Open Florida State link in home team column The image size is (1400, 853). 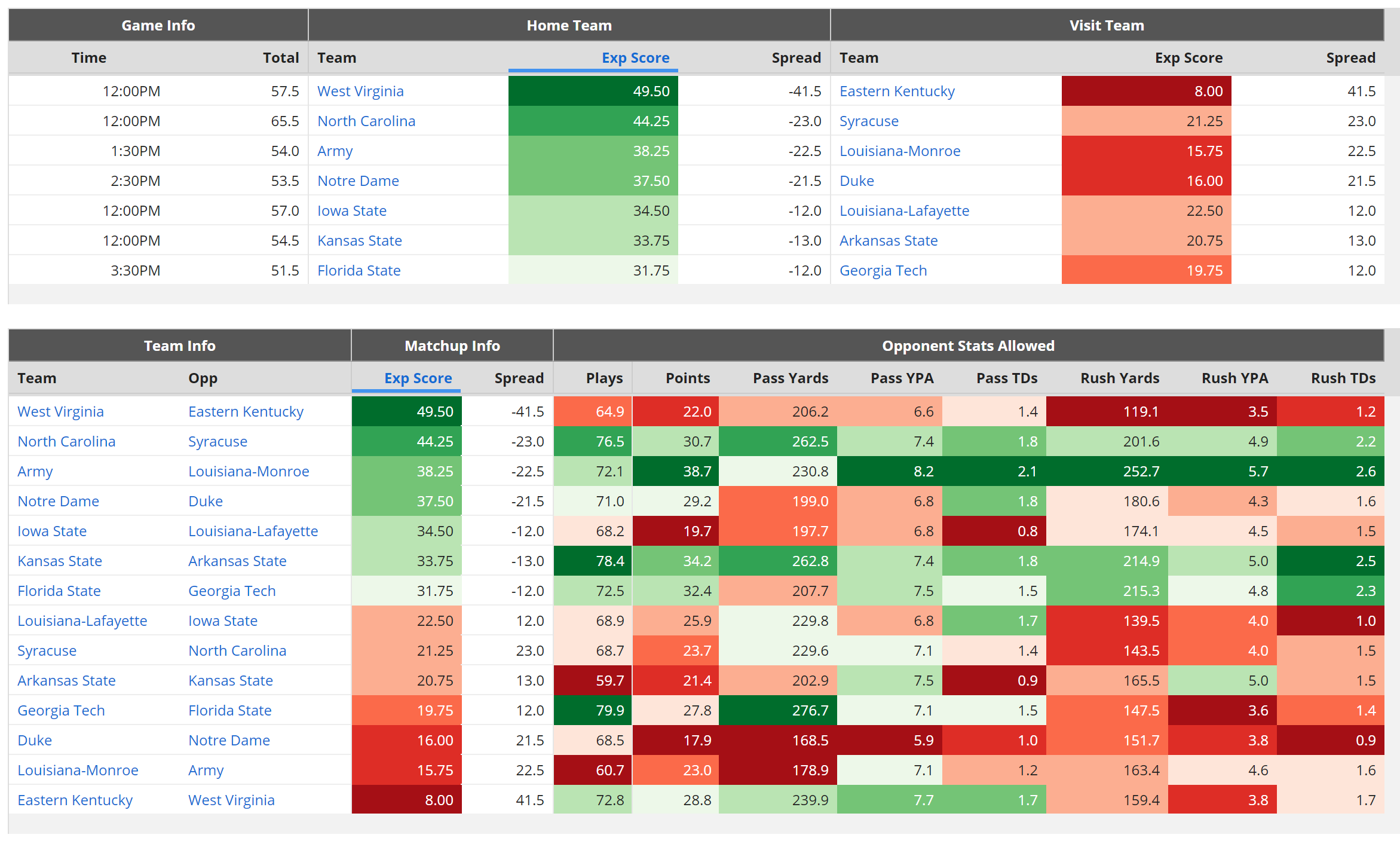(x=359, y=270)
